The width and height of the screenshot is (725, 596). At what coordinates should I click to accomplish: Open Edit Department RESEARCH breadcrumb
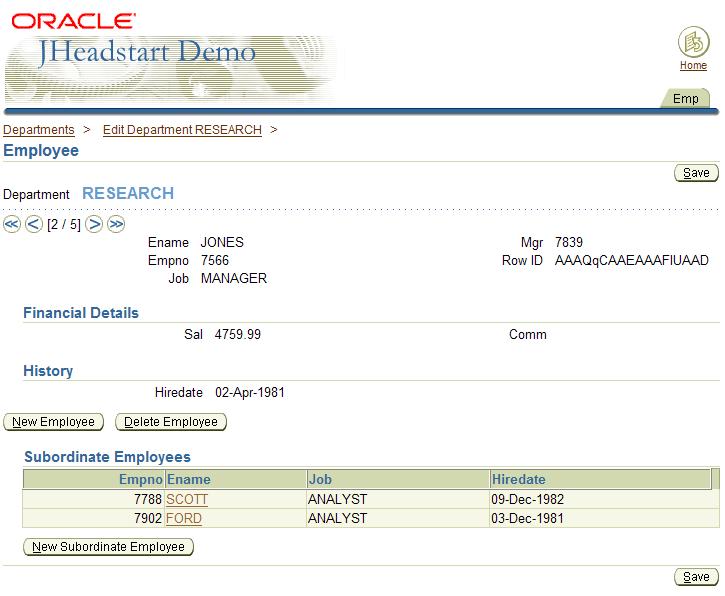182,130
